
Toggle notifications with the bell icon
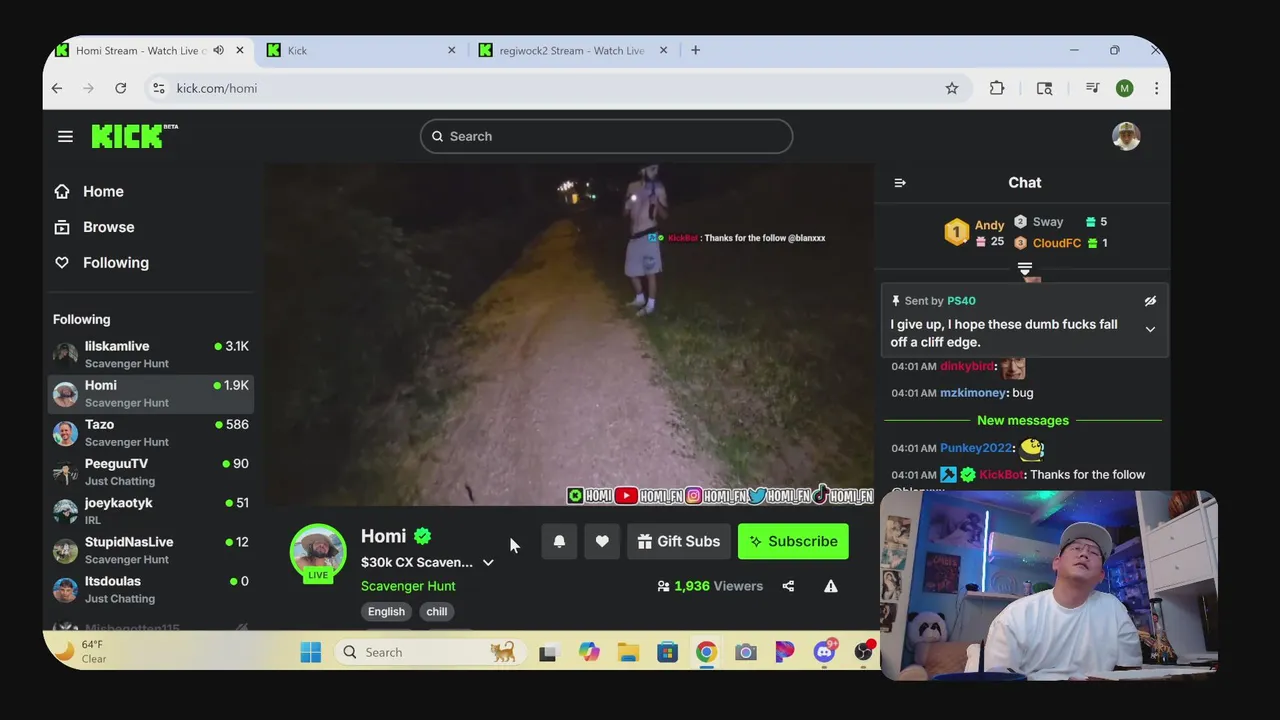coord(559,541)
